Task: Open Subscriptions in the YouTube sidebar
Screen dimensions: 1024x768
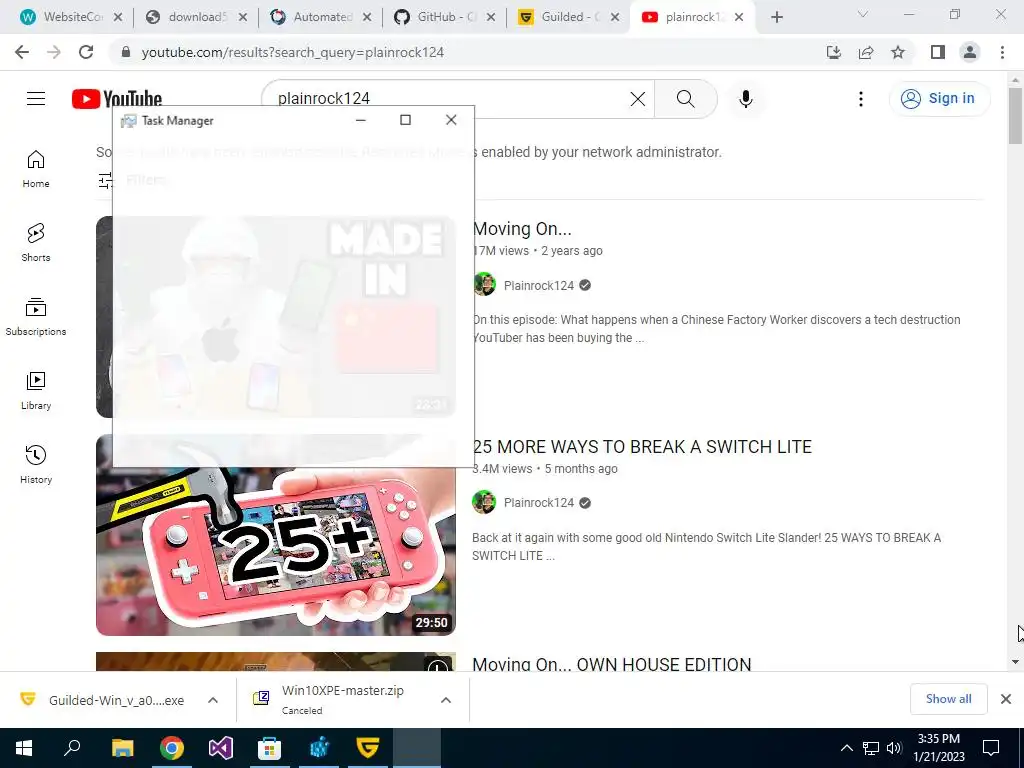Action: click(36, 317)
